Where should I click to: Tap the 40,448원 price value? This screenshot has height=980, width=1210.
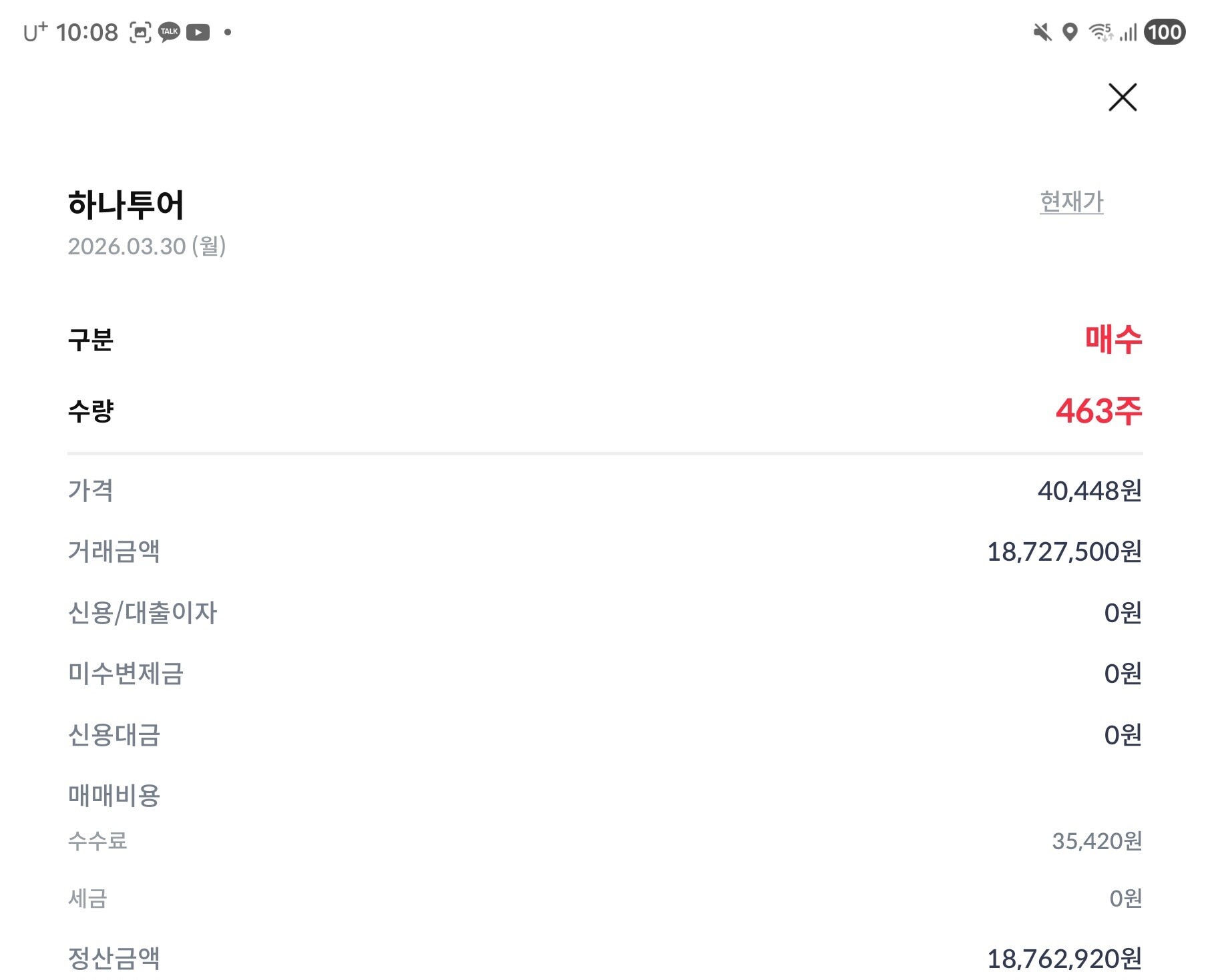[x=1089, y=491]
